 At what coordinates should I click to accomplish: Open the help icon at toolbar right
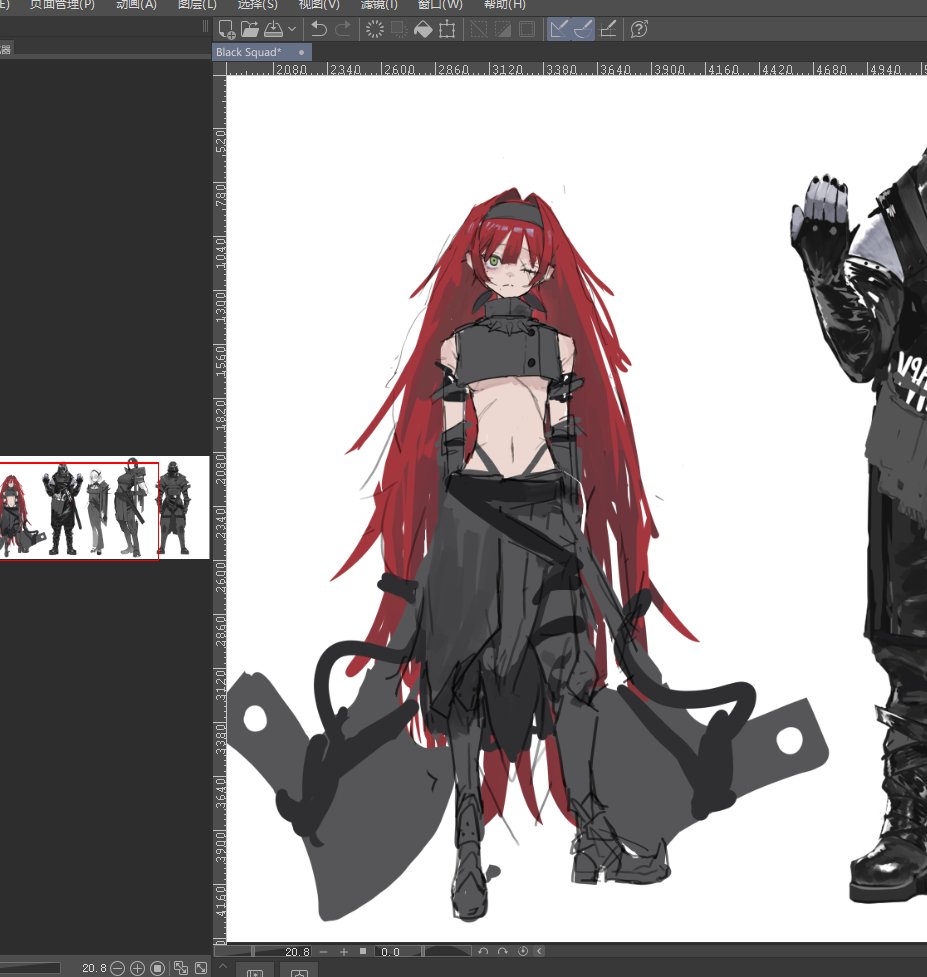tap(638, 30)
